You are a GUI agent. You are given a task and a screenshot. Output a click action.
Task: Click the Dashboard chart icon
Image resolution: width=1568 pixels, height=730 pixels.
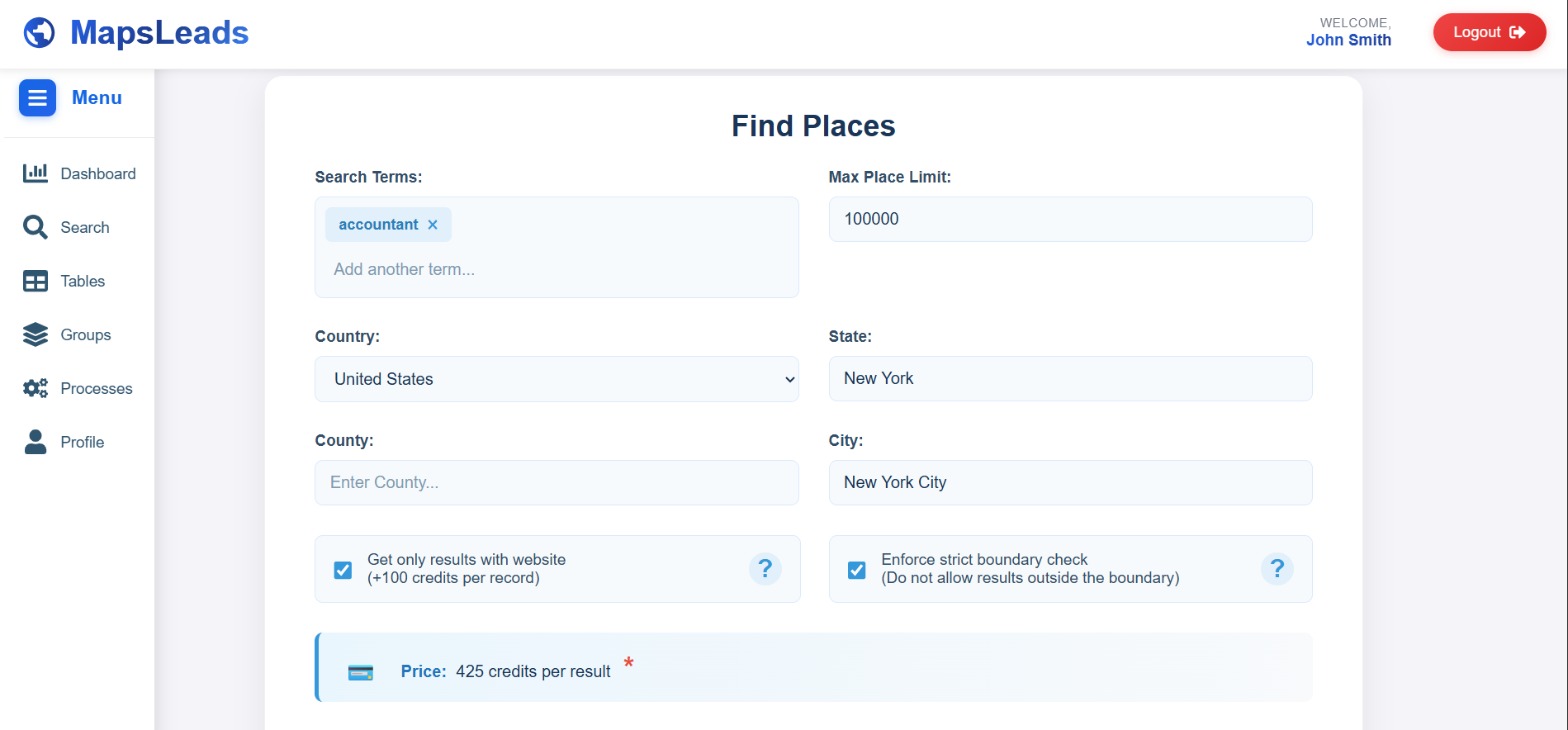36,173
